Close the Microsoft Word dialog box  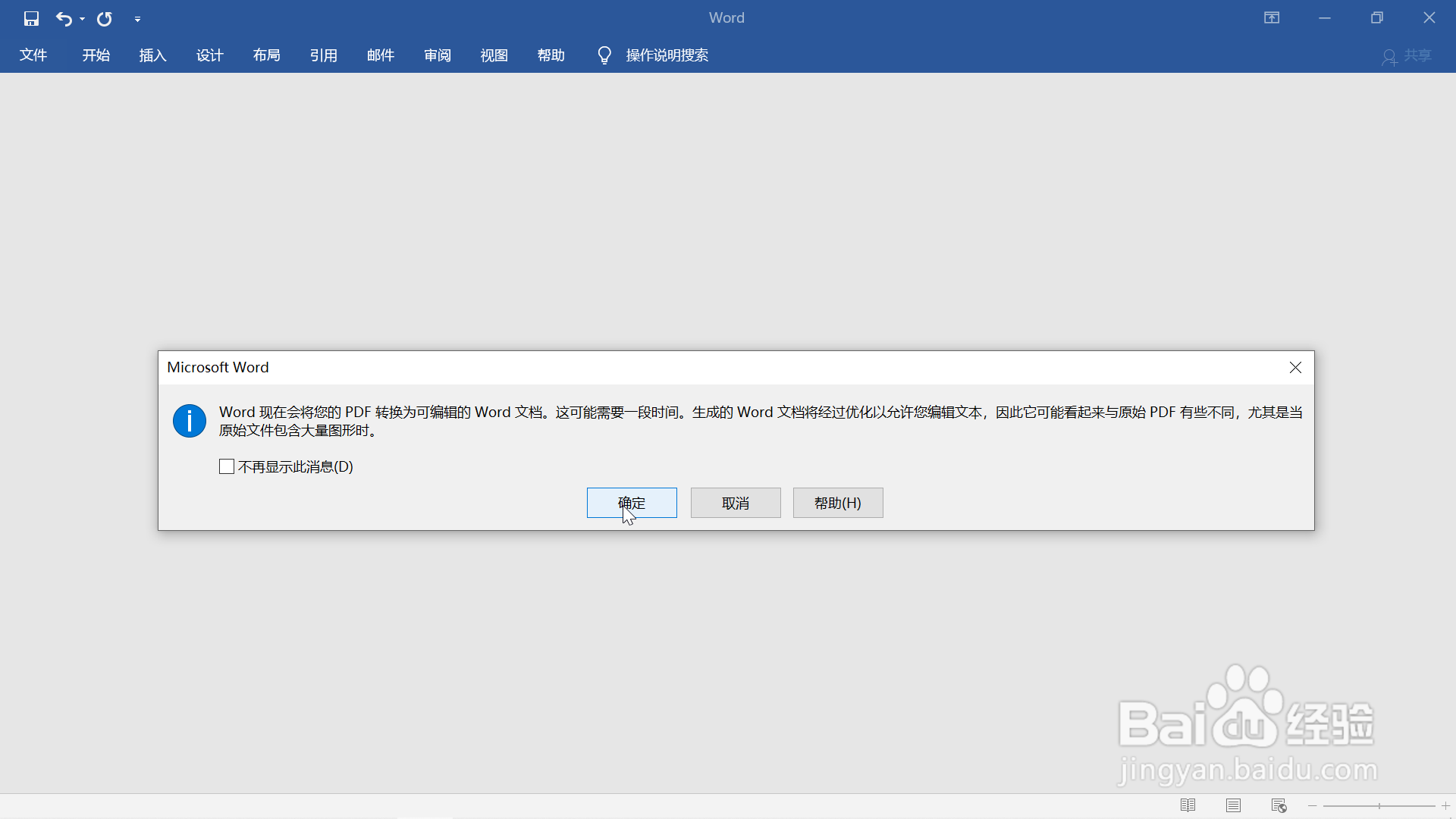[x=1295, y=367]
